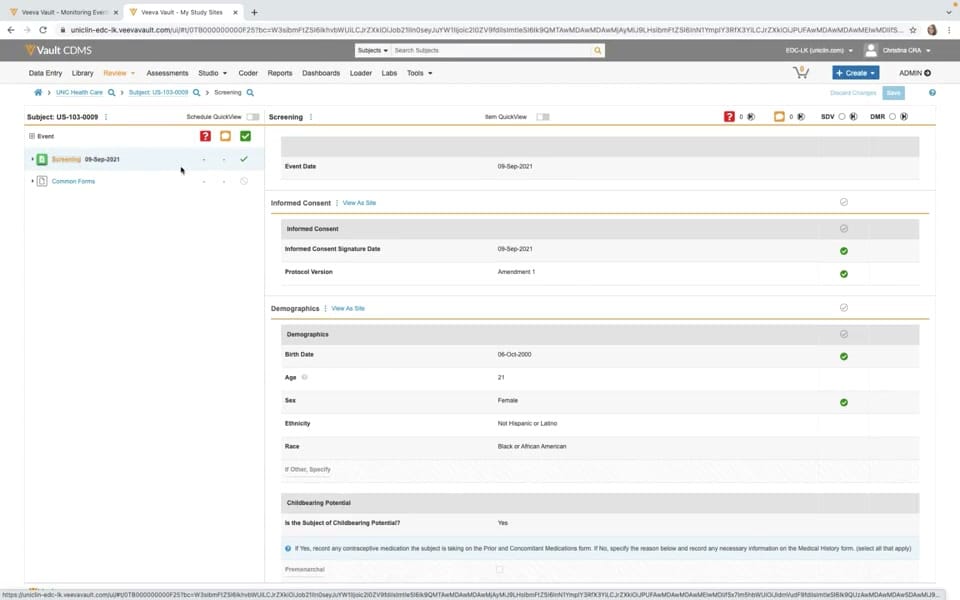Open the Subject US-103-0009 actions menu
This screenshot has width=960, height=600.
pos(106,117)
